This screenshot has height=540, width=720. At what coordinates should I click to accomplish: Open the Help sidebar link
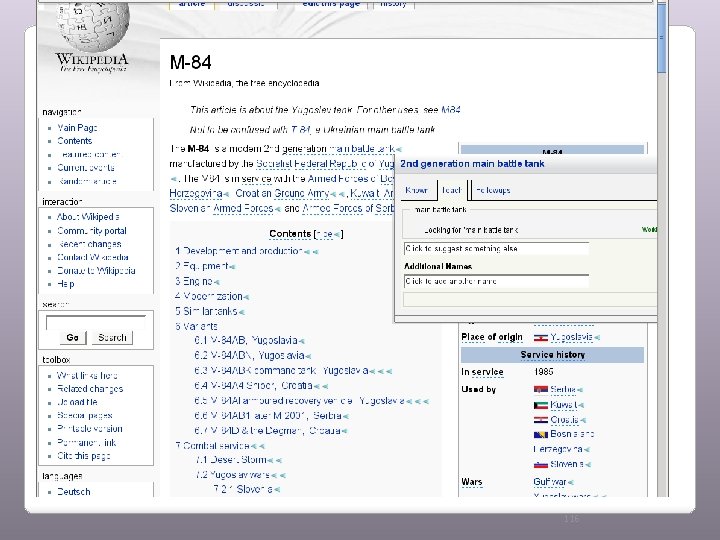(66, 284)
